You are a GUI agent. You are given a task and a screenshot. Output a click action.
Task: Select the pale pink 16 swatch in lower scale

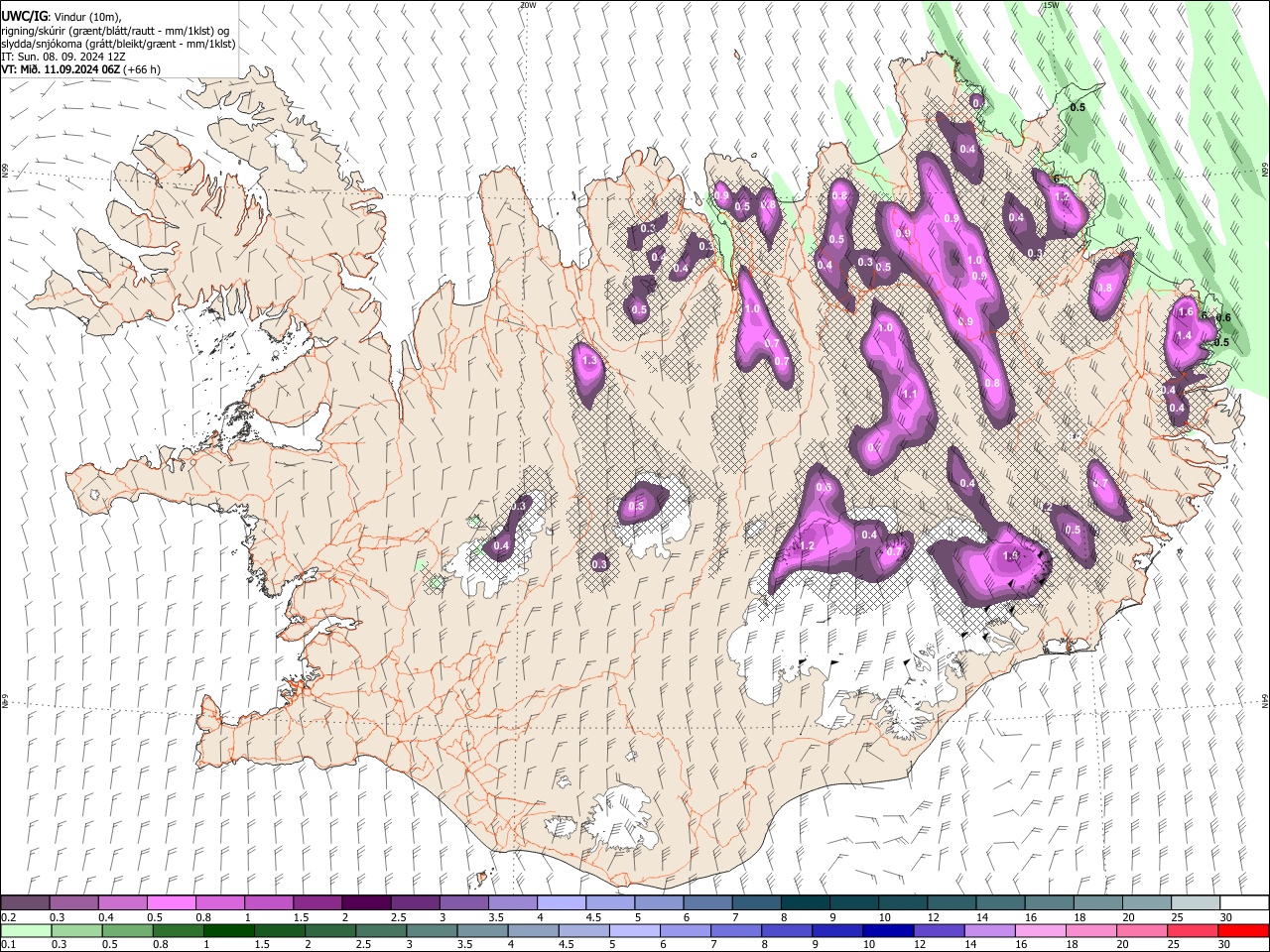click(x=1040, y=930)
